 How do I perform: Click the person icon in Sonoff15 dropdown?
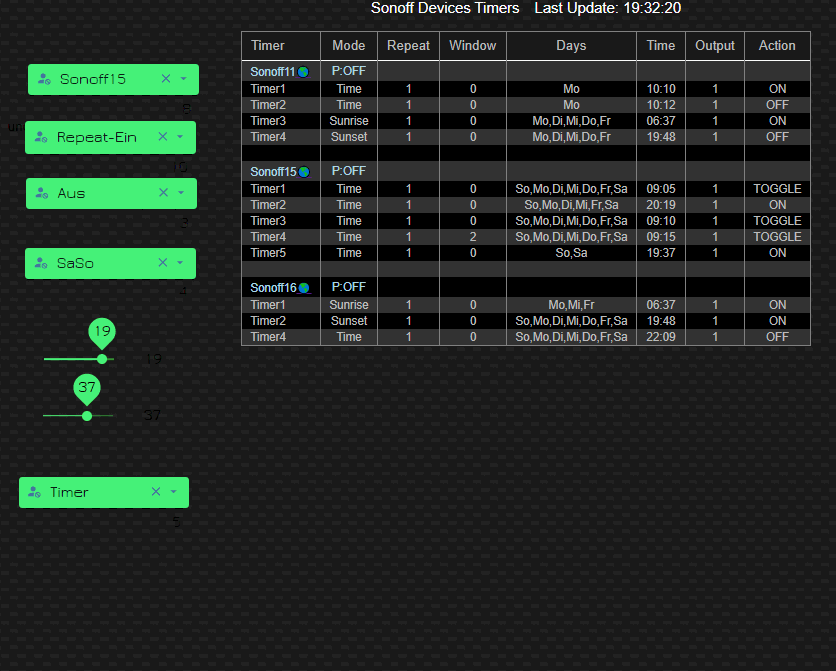44,79
